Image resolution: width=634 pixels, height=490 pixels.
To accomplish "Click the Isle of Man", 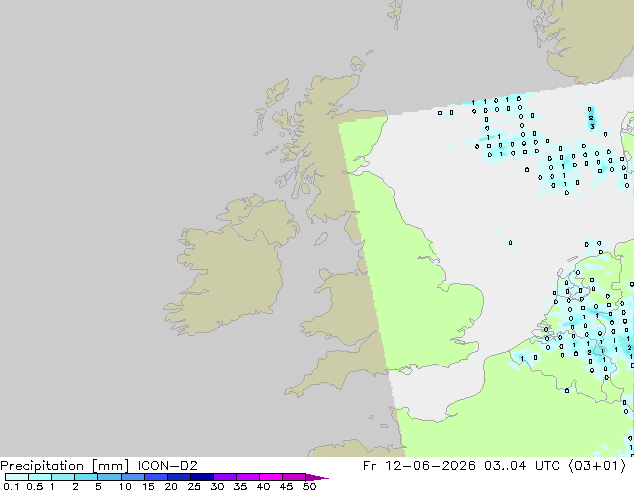I will [x=321, y=239].
